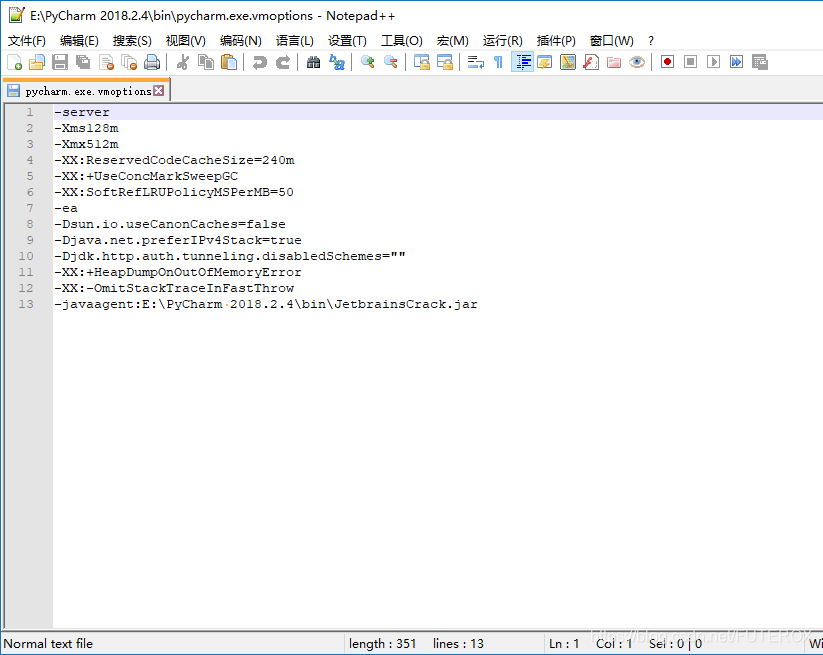Select the pycharm.exe.vmoptions tab
This screenshot has height=655, width=823.
point(86,91)
